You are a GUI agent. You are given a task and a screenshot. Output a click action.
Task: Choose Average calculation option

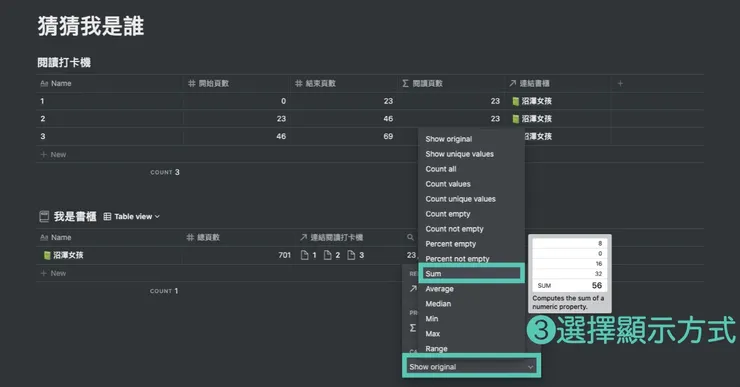[439, 289]
